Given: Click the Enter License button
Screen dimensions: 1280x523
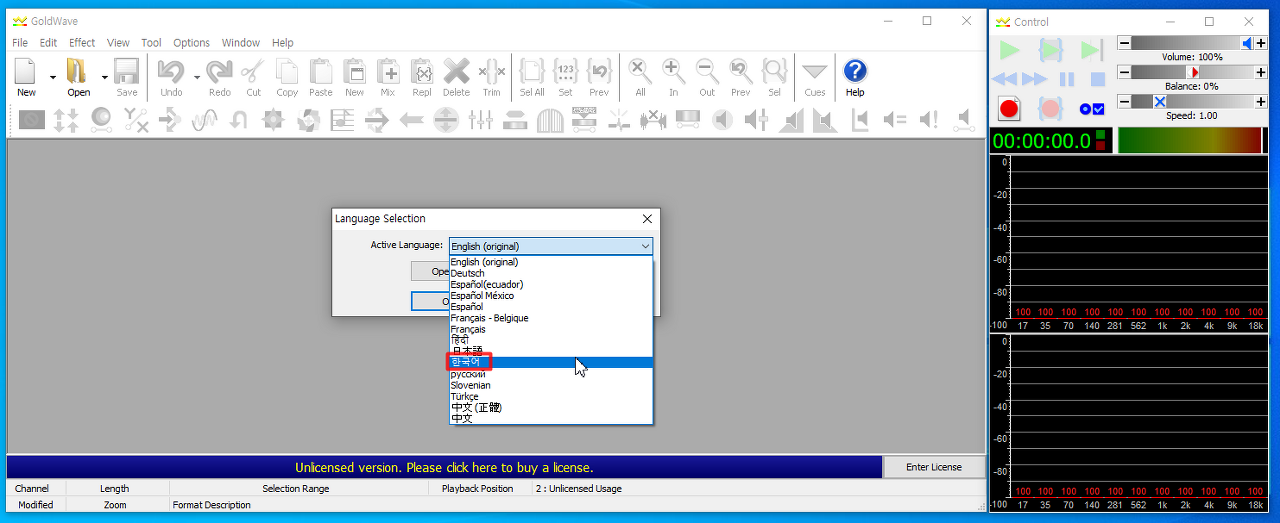Looking at the screenshot, I should point(934,467).
